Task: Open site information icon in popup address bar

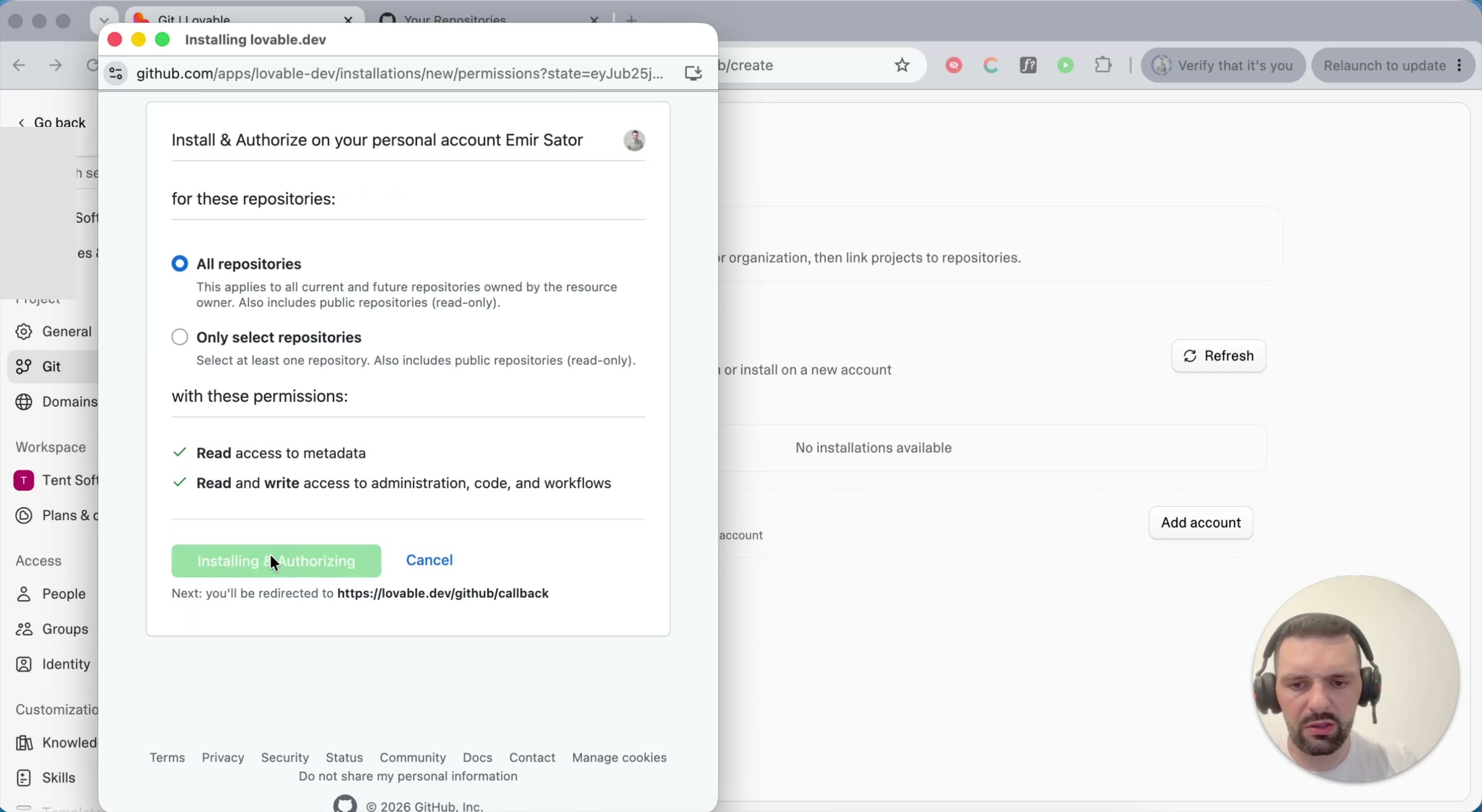Action: pyautogui.click(x=116, y=74)
